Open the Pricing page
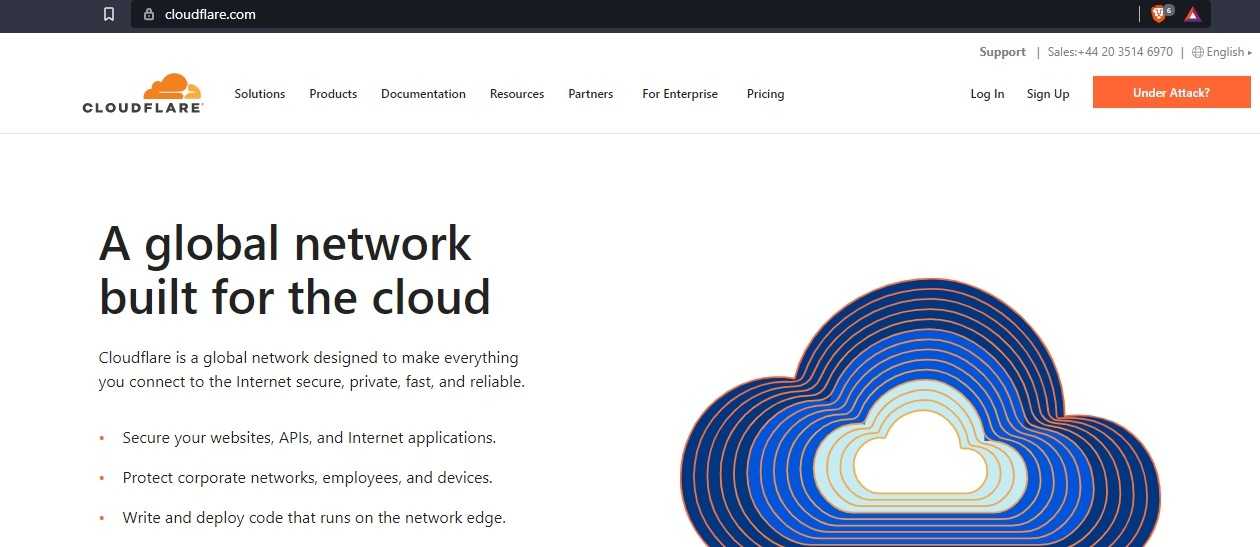 point(765,94)
